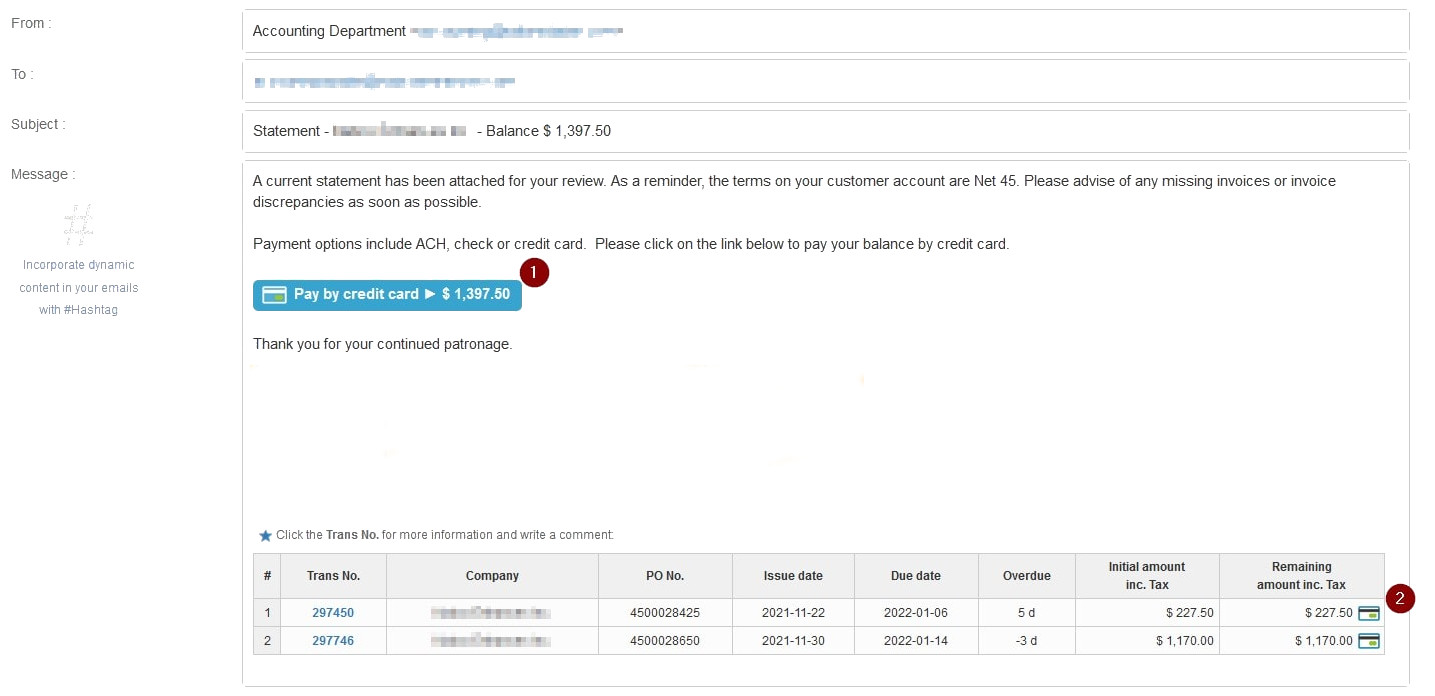The width and height of the screenshot is (1435, 696).
Task: Click the hashtag dynamic content icon
Action: click(78, 225)
